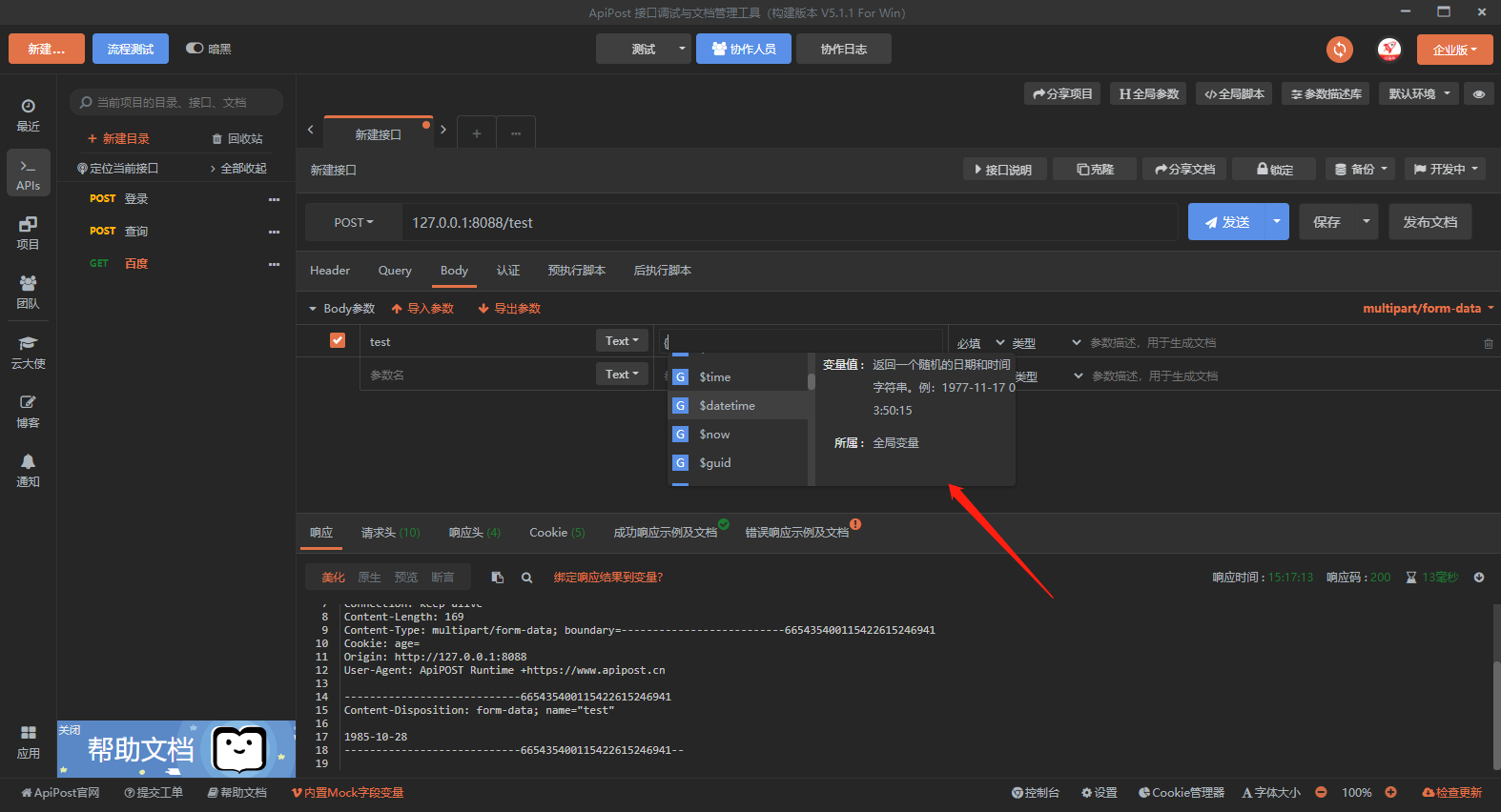Decrease the font zoom with minus icon

pos(1321,792)
